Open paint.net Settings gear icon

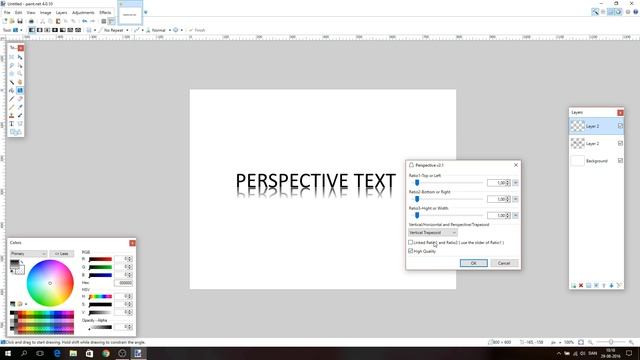(628, 12)
